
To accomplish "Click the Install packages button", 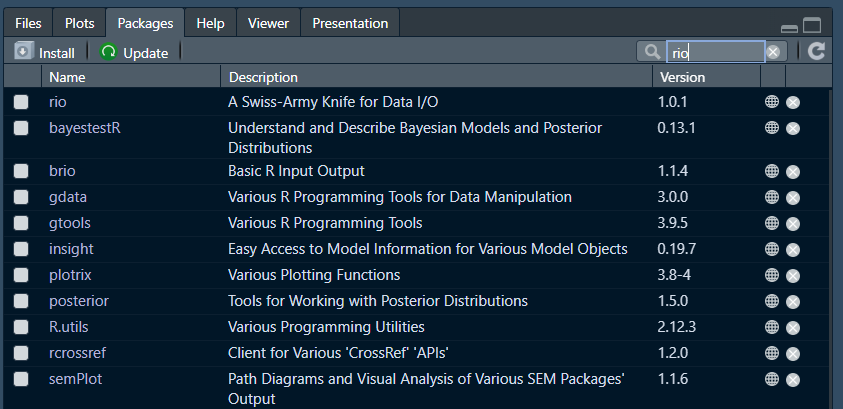I will [x=45, y=52].
